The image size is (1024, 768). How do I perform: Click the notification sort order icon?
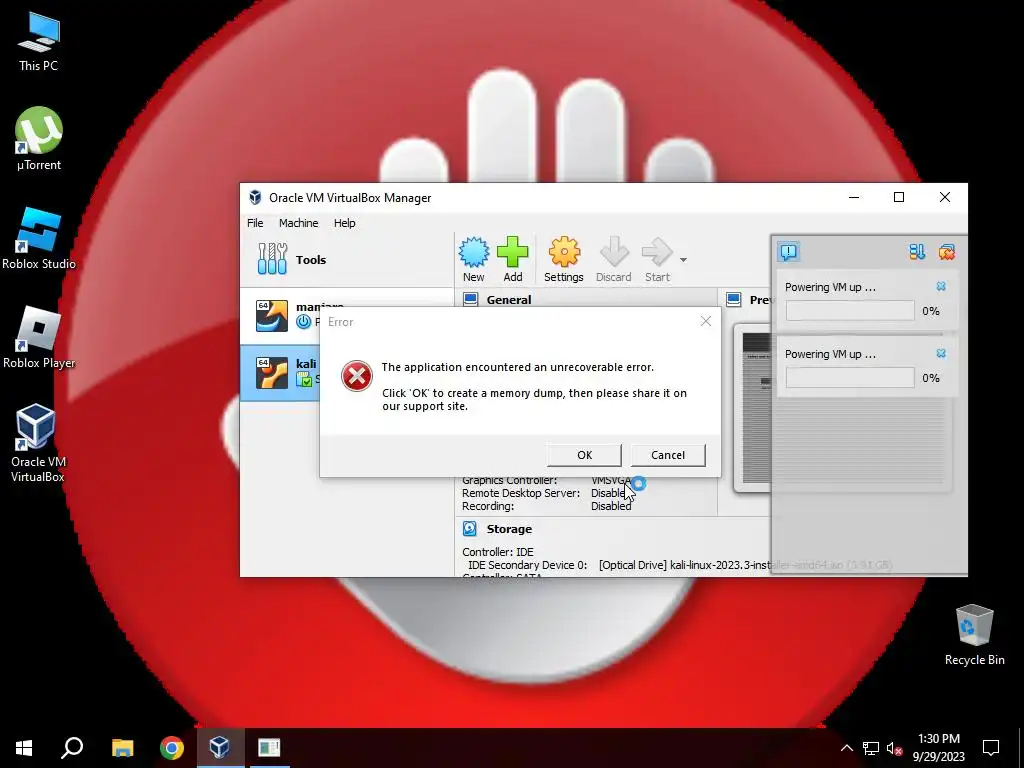[x=917, y=252]
